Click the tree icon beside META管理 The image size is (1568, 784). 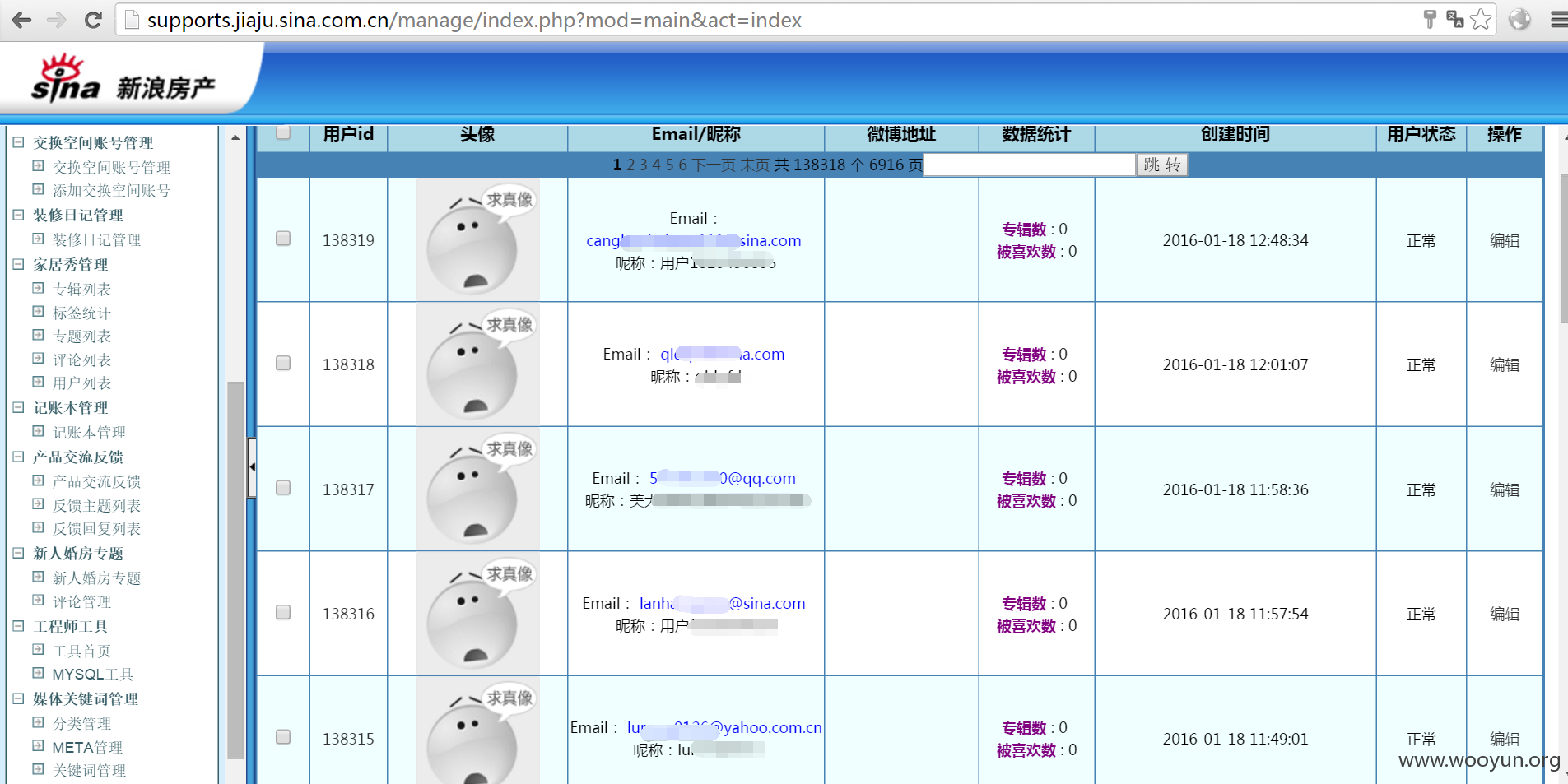(x=38, y=746)
